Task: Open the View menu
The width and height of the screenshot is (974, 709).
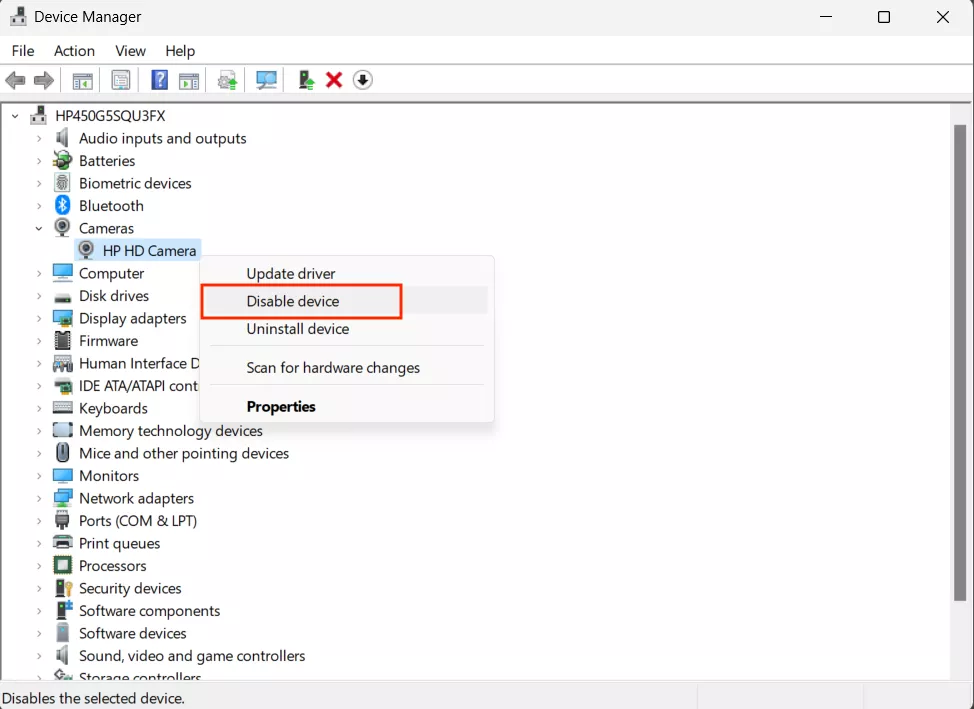Action: [x=130, y=51]
